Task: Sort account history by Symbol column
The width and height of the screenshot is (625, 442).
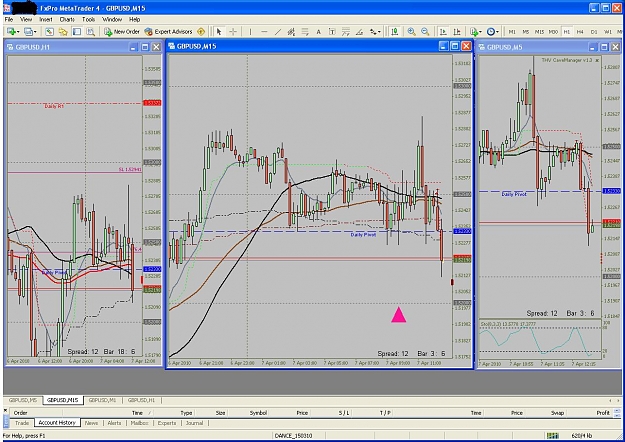Action: tap(258, 413)
